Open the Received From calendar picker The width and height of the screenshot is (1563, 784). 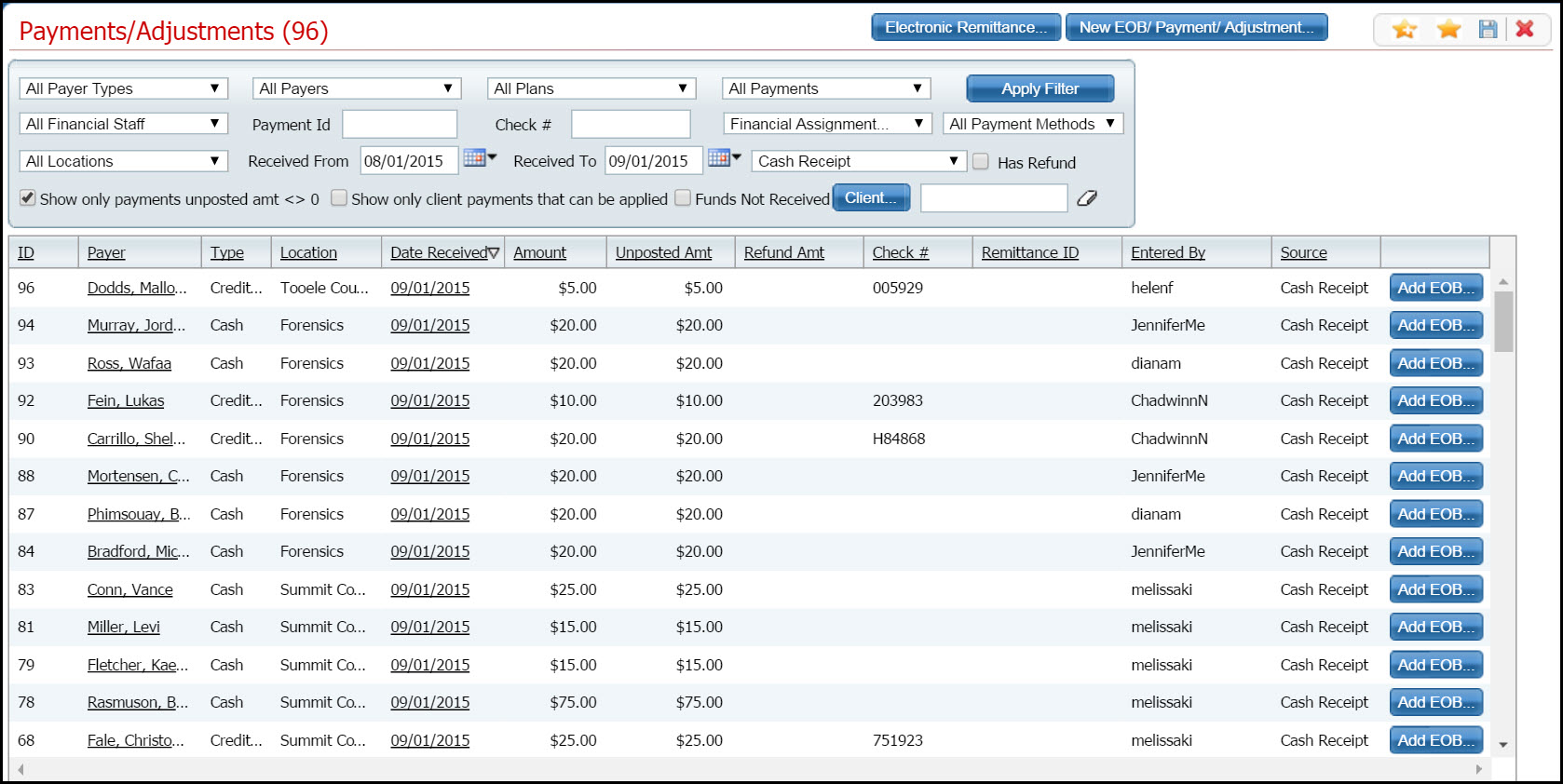pos(479,159)
